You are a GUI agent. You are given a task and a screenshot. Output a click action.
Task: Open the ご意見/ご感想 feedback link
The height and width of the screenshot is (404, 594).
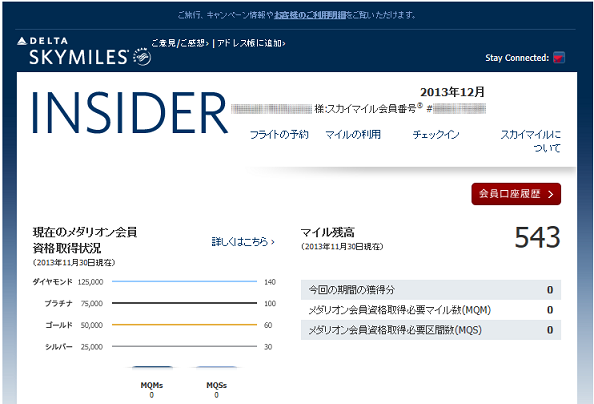coord(180,43)
